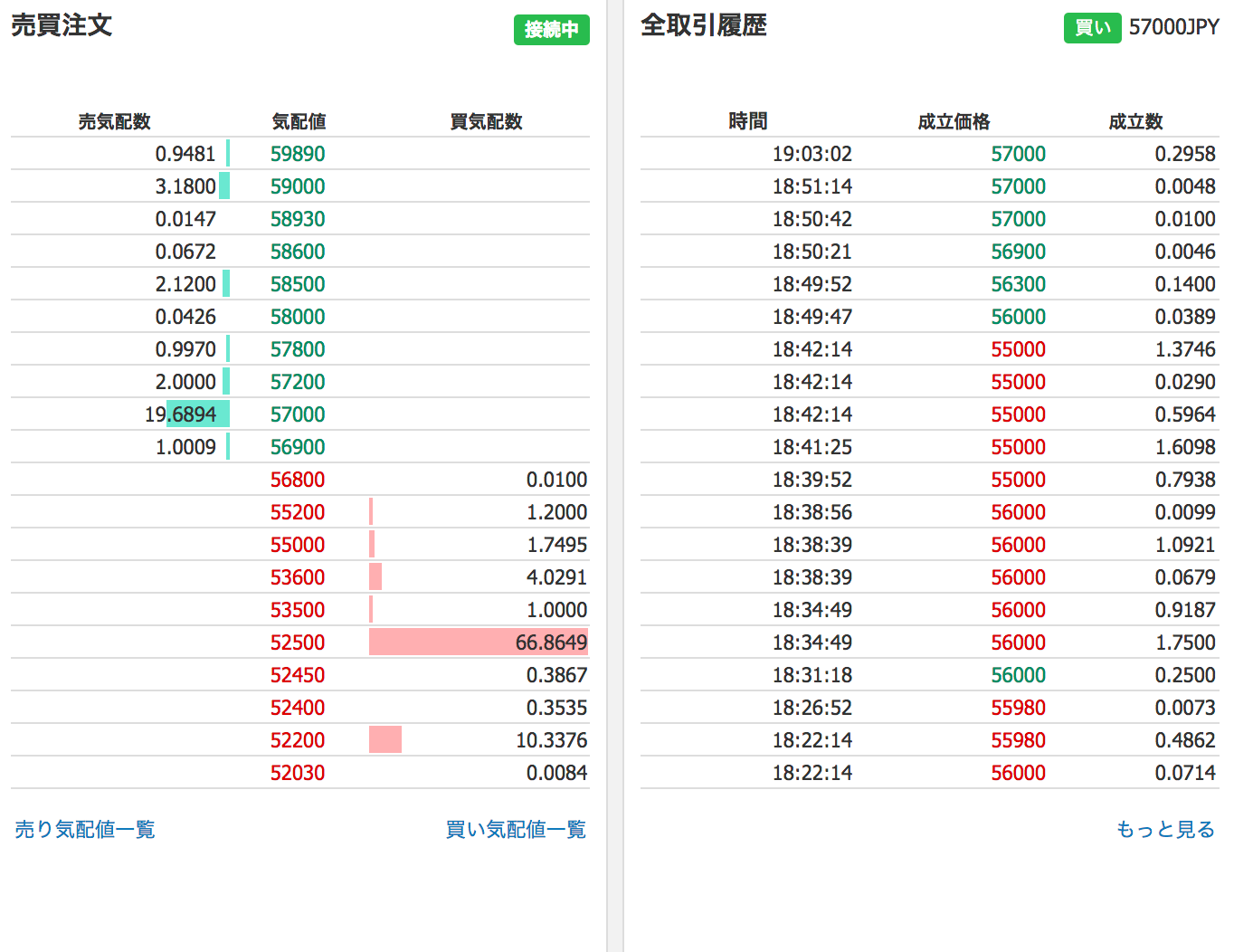1234x952 pixels.
Task: Select ask price 56900 in order book
Action: click(x=298, y=447)
